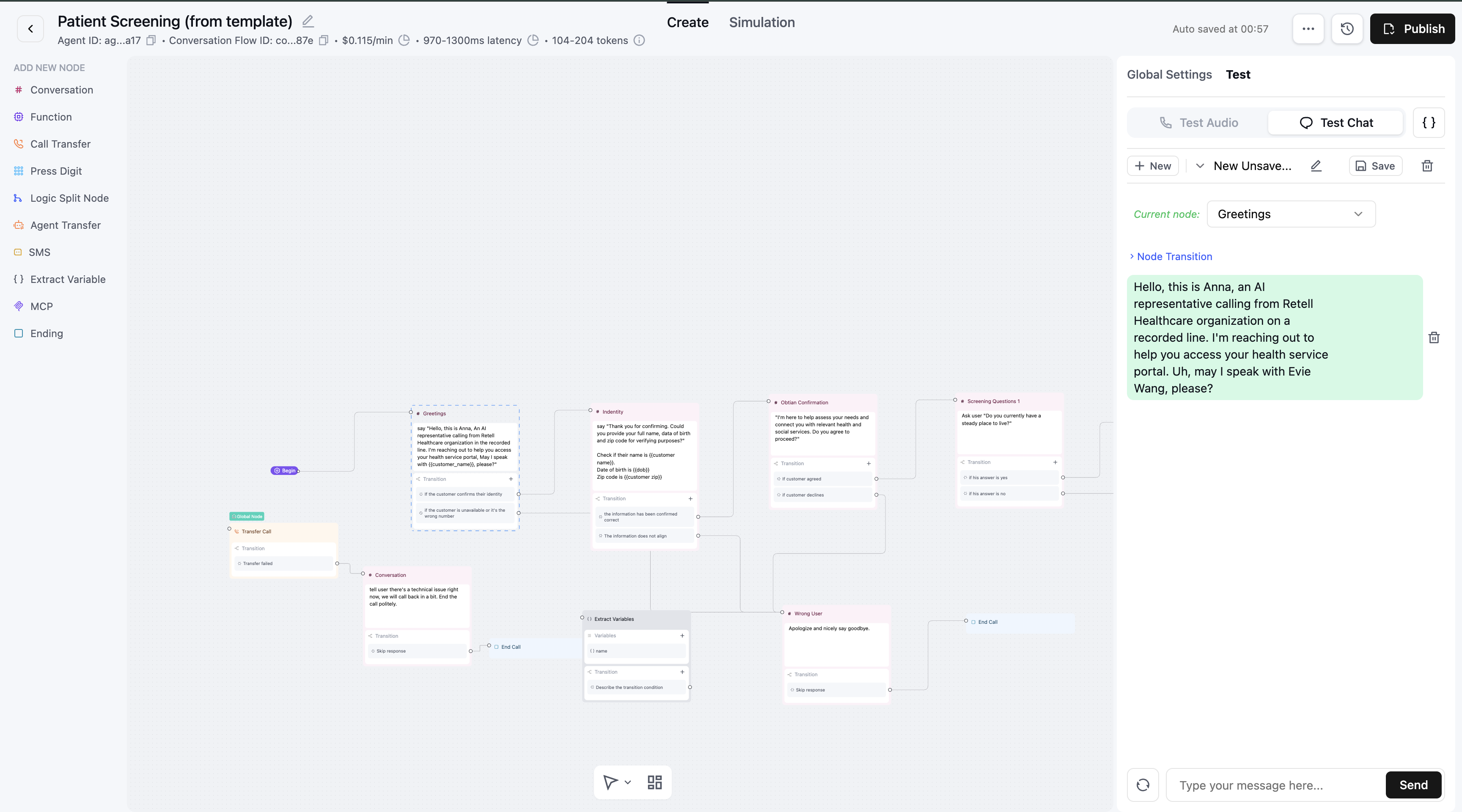Select the Obtian Confirmation node header
This screenshot has height=812, width=1462.
pyautogui.click(x=822, y=402)
